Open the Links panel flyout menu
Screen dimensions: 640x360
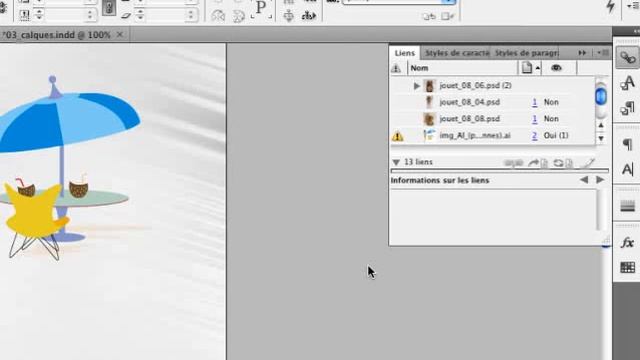[x=603, y=53]
